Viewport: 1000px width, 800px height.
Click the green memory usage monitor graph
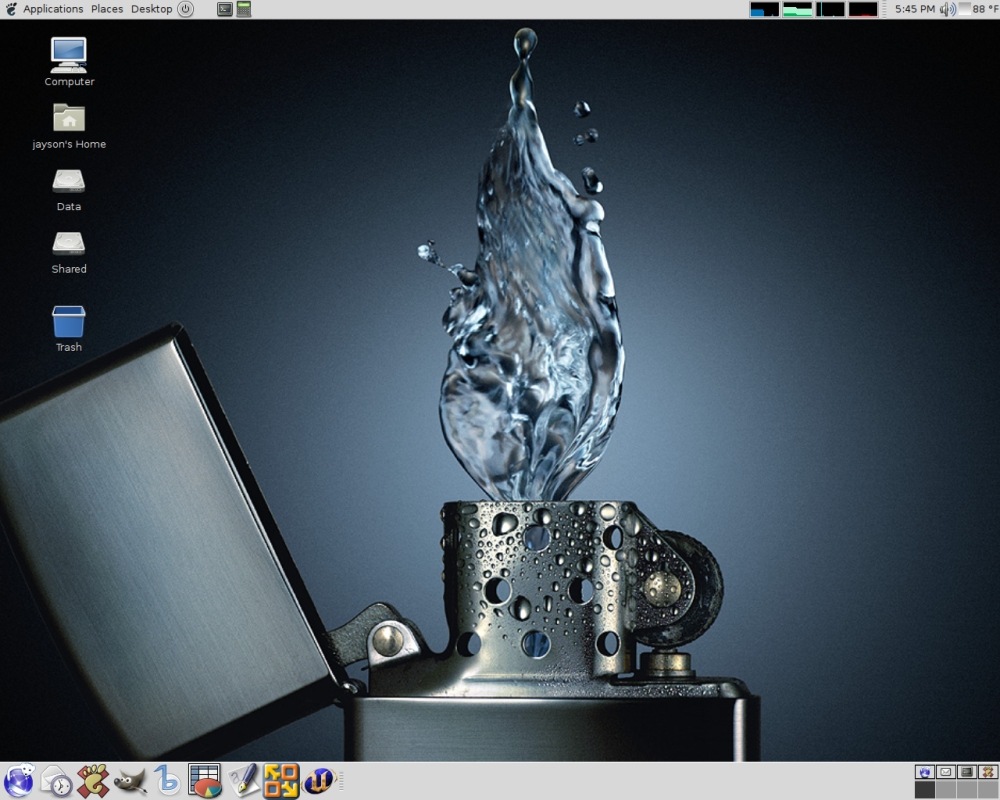[797, 9]
